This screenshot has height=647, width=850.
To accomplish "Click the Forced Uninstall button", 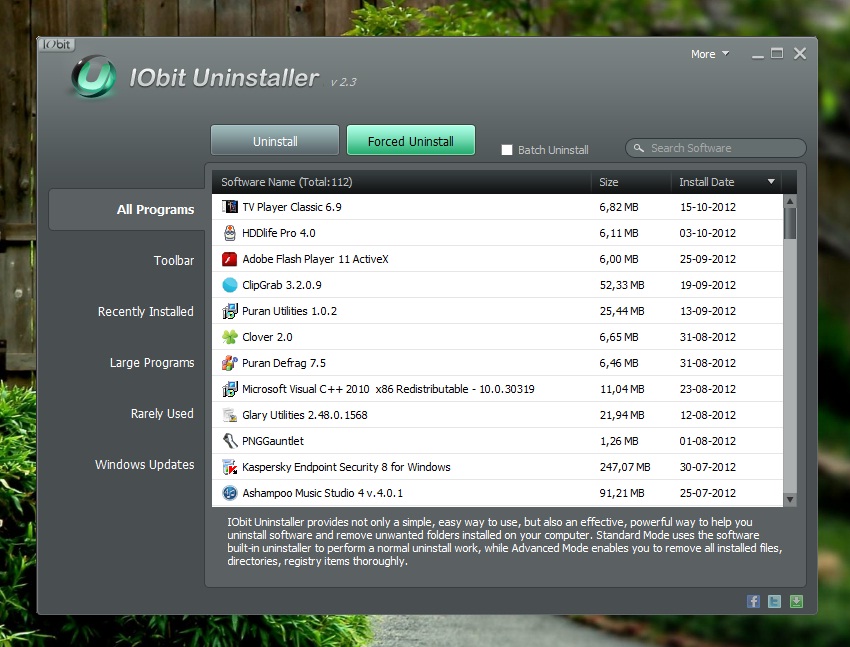I will pos(411,140).
